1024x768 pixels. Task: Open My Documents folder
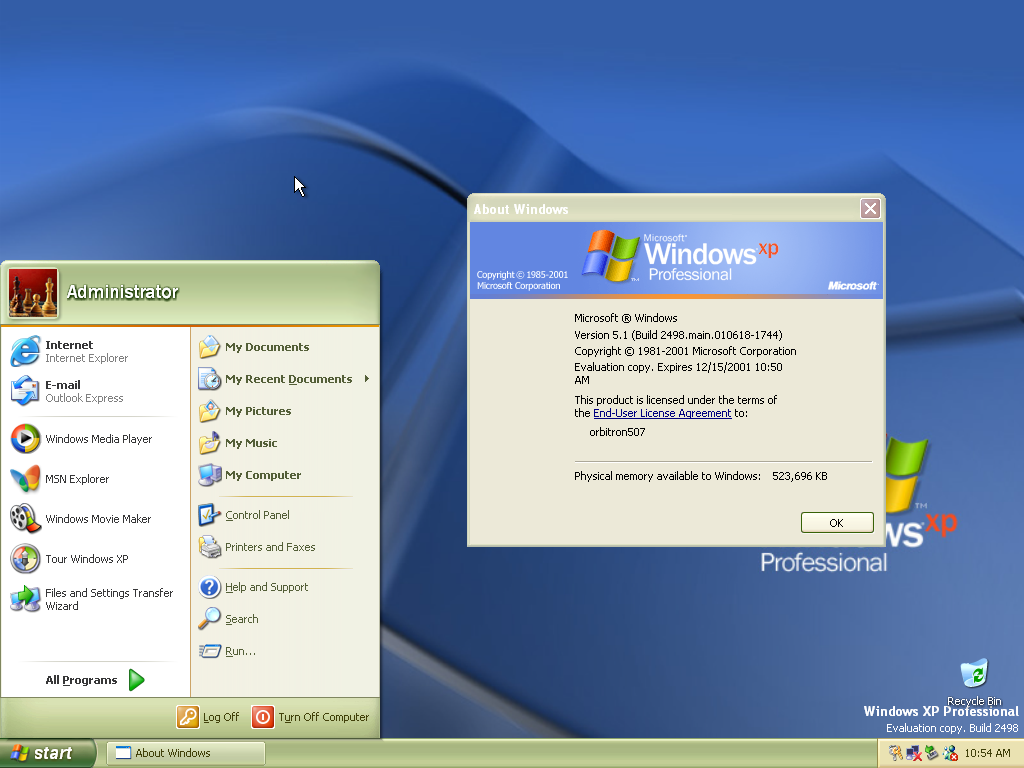[x=285, y=347]
